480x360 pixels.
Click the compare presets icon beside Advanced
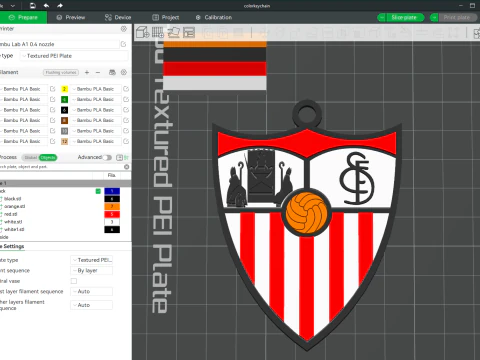(x=119, y=158)
